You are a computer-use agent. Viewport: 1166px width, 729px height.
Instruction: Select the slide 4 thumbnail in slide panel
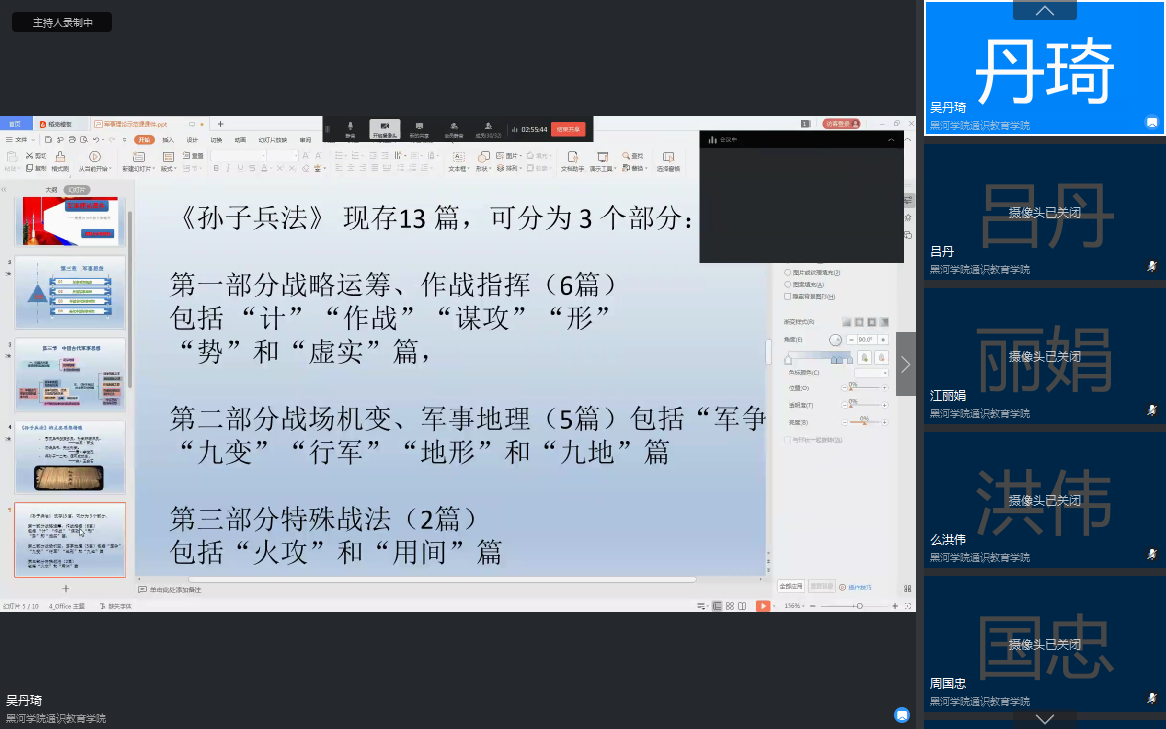(x=70, y=455)
